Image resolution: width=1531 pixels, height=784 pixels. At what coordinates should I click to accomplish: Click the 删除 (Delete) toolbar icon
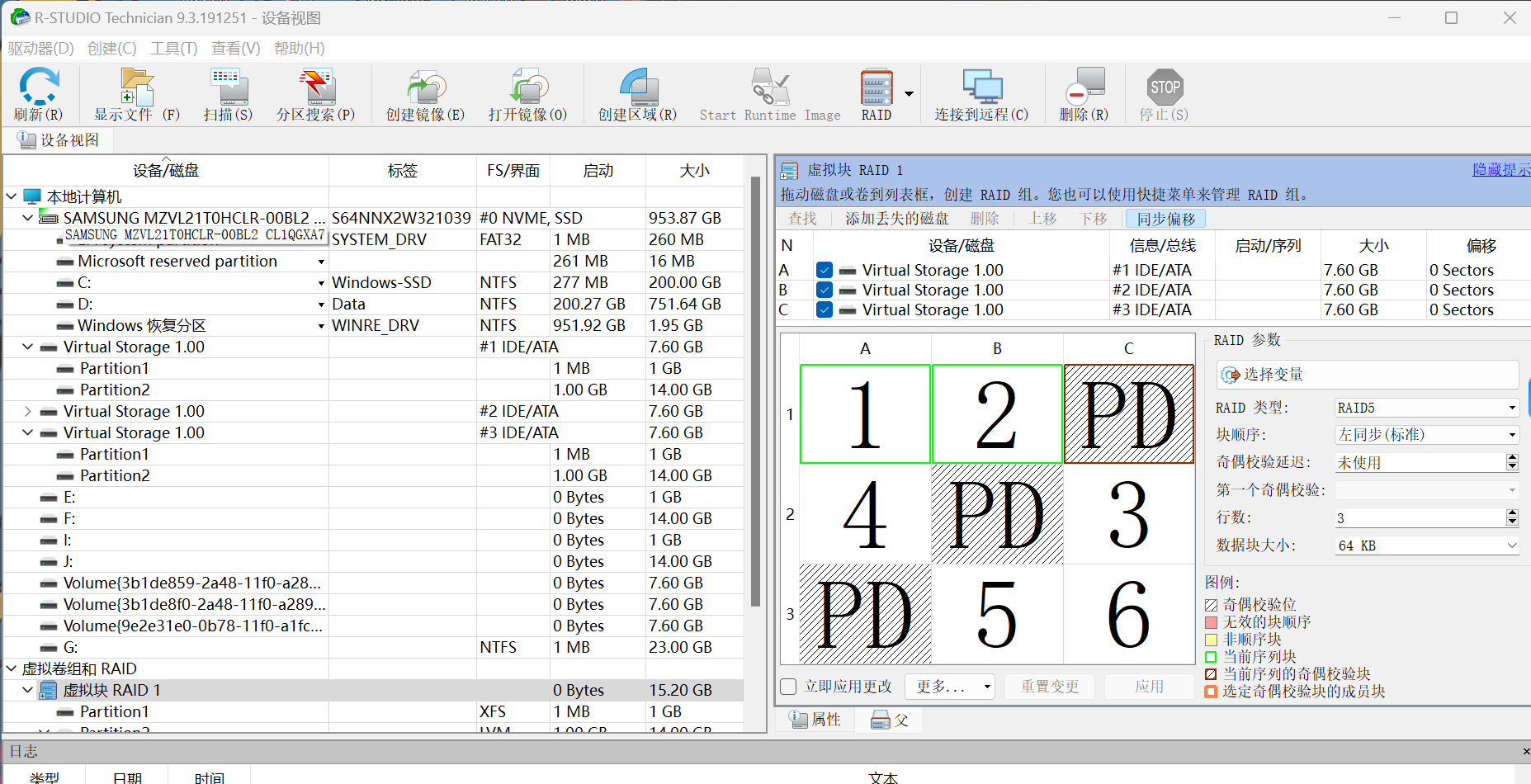(1084, 87)
